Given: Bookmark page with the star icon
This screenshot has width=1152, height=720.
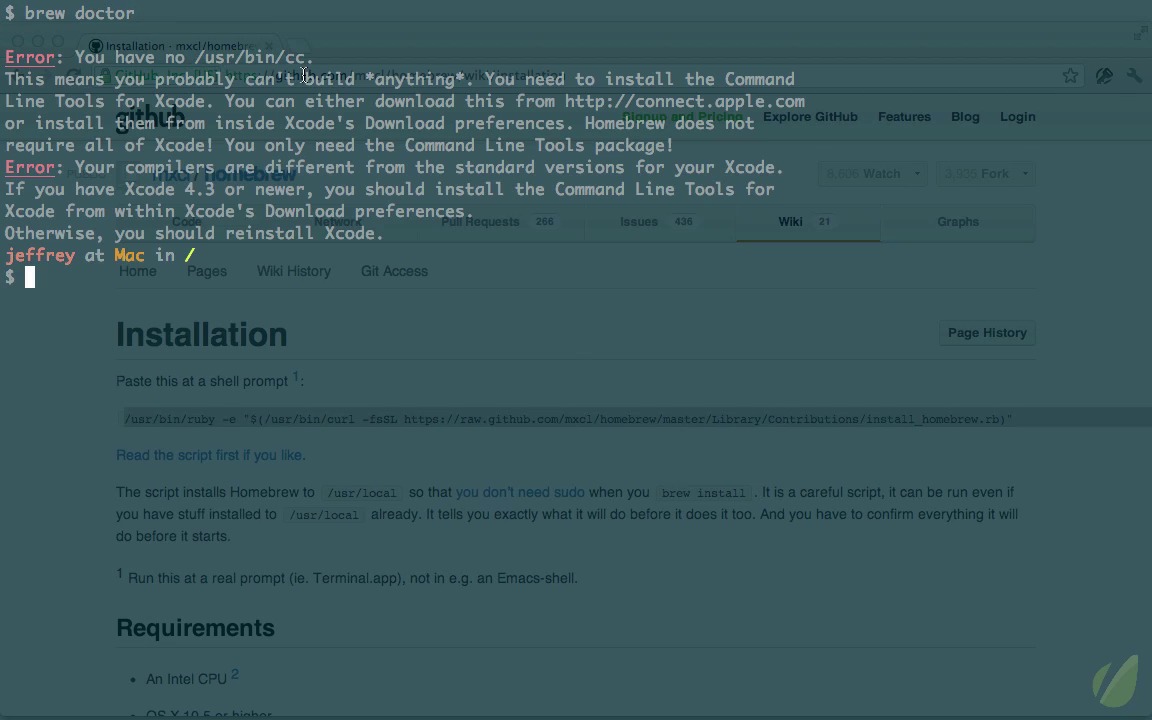Looking at the screenshot, I should tap(1070, 76).
